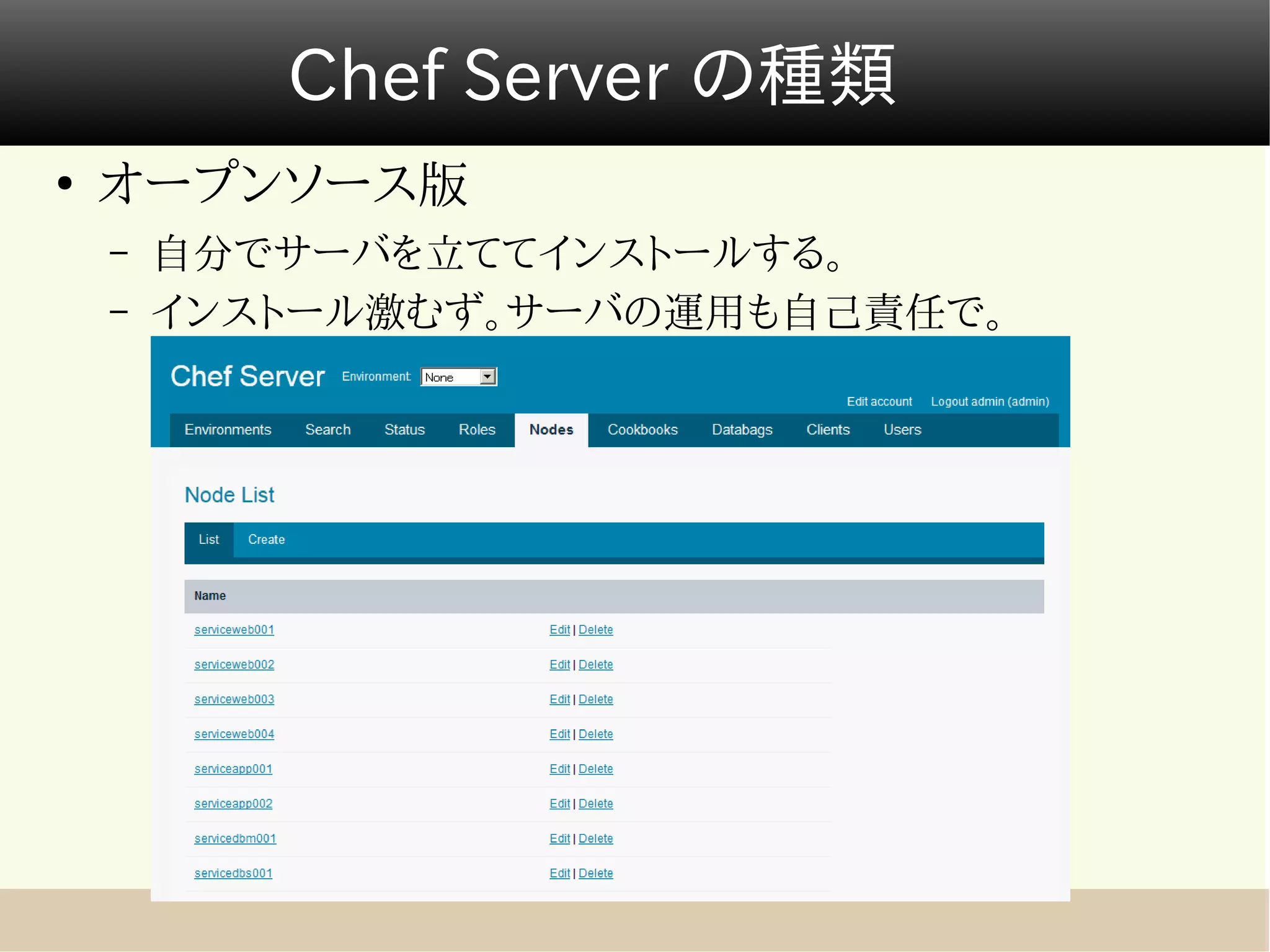Delete the serviceapp001 node
Screen dimensions: 1270x952
[x=595, y=768]
